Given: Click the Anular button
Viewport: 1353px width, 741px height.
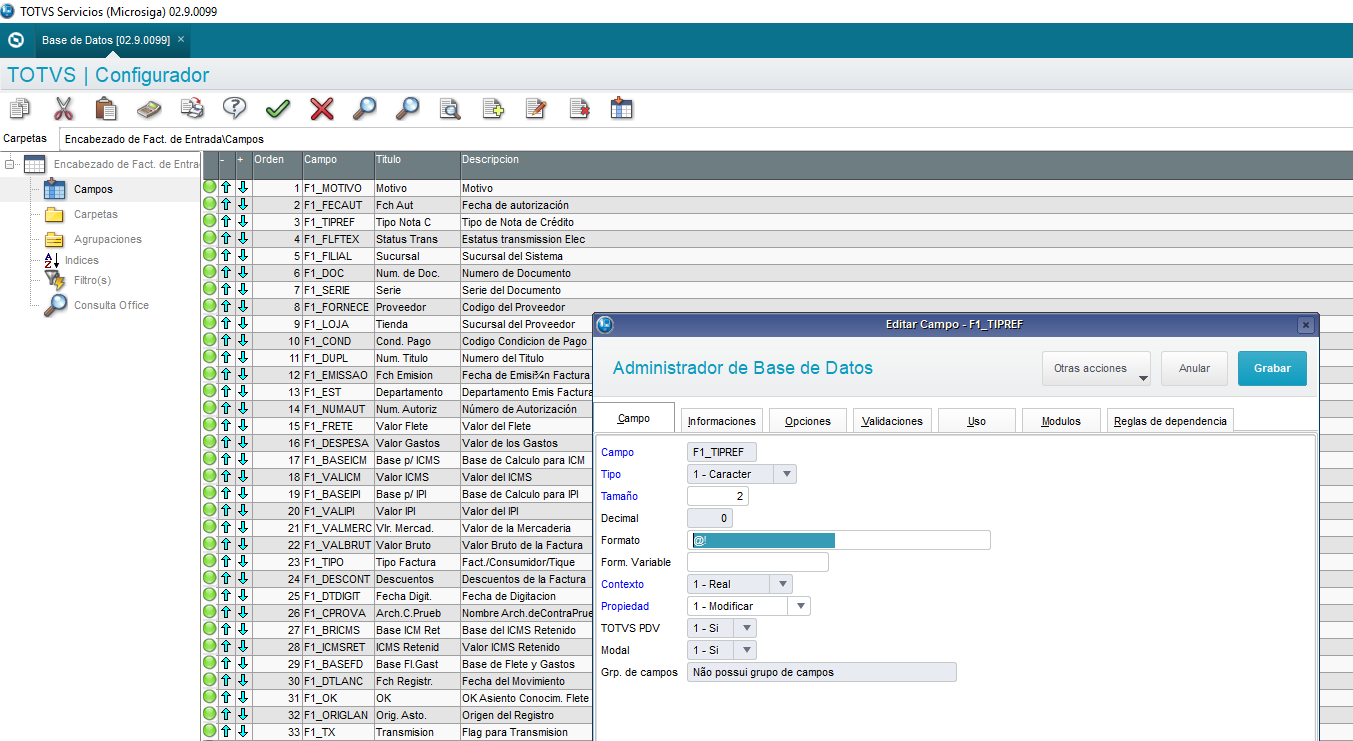Looking at the screenshot, I should pyautogui.click(x=1194, y=368).
